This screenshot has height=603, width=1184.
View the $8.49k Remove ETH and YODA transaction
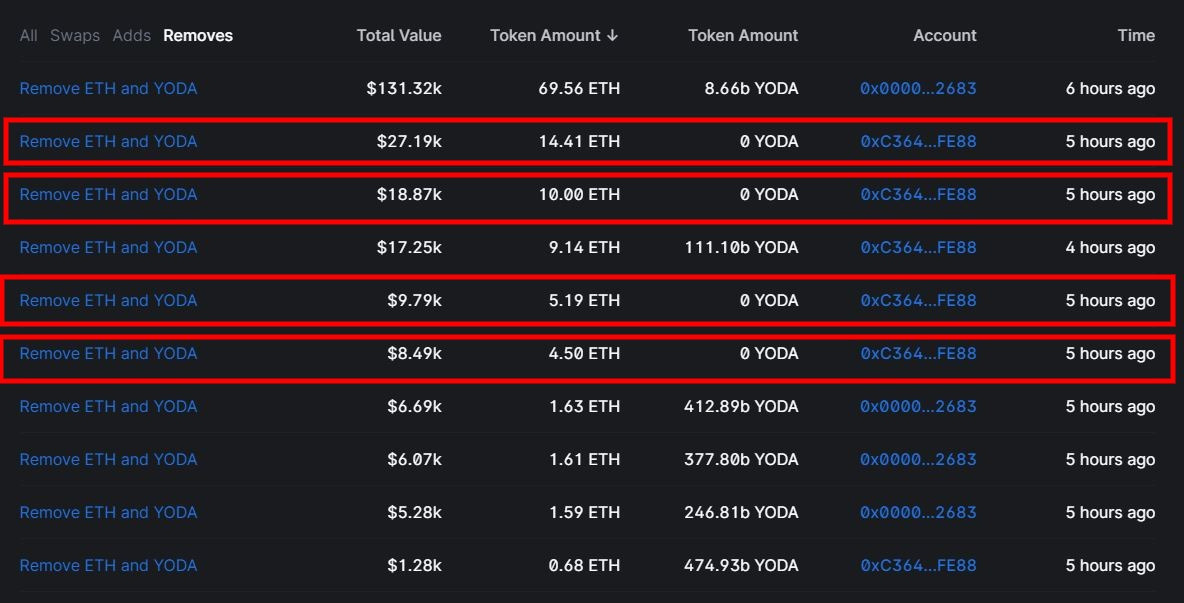click(108, 354)
